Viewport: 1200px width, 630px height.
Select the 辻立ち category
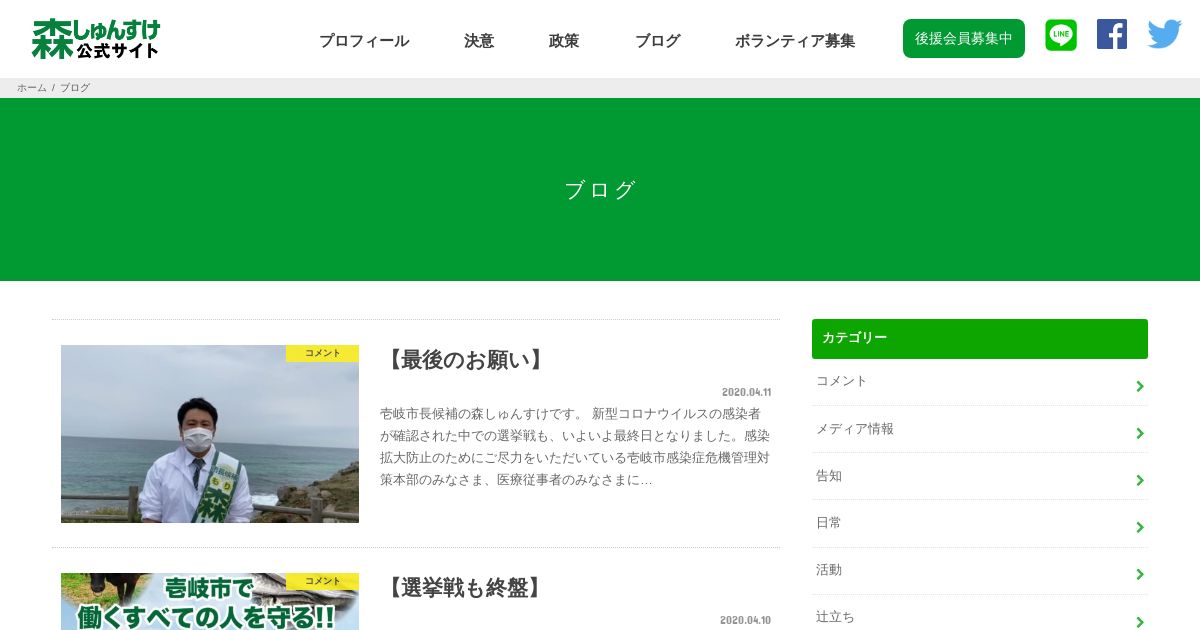(980, 613)
